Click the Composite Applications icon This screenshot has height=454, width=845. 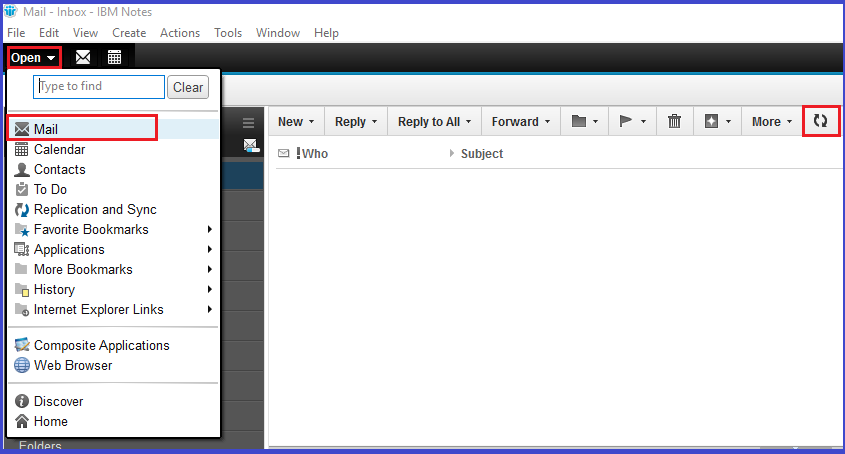pyautogui.click(x=22, y=345)
